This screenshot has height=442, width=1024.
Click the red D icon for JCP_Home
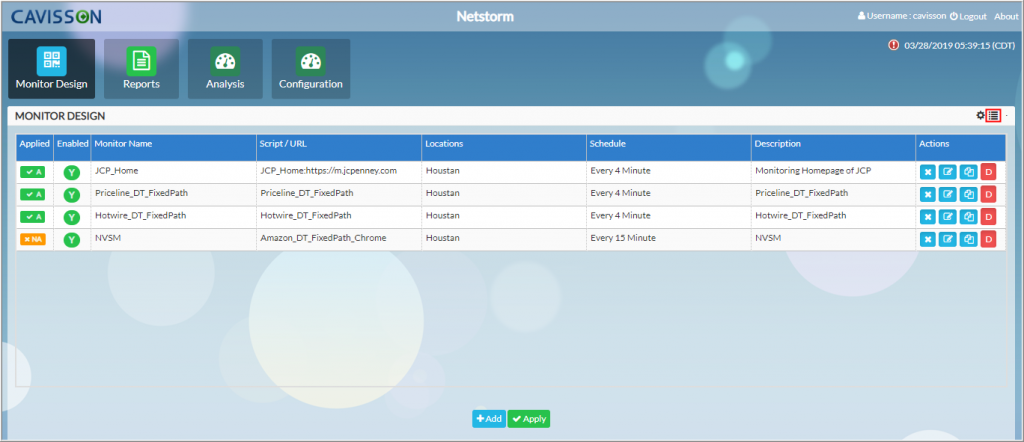988,172
